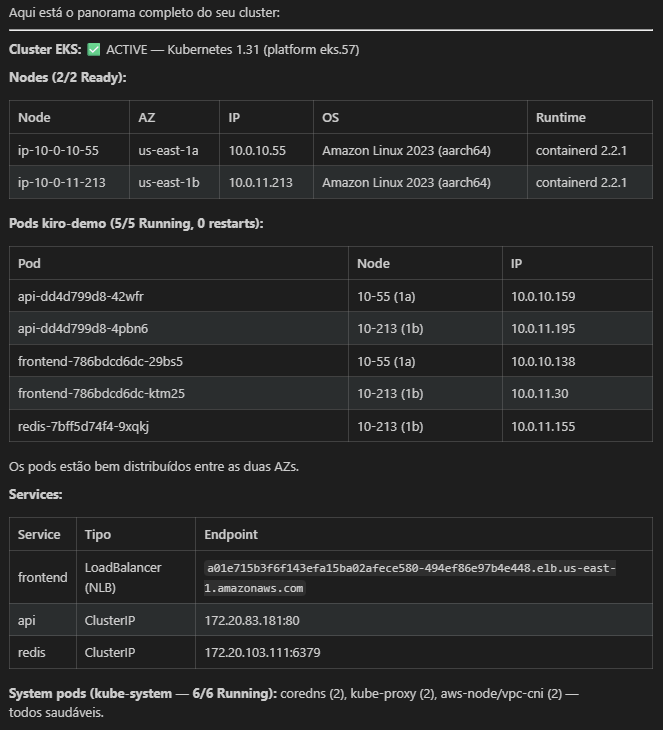Click the ip-10-0-10-55 node name cell
Screen dimensions: 663x730
coord(58,150)
